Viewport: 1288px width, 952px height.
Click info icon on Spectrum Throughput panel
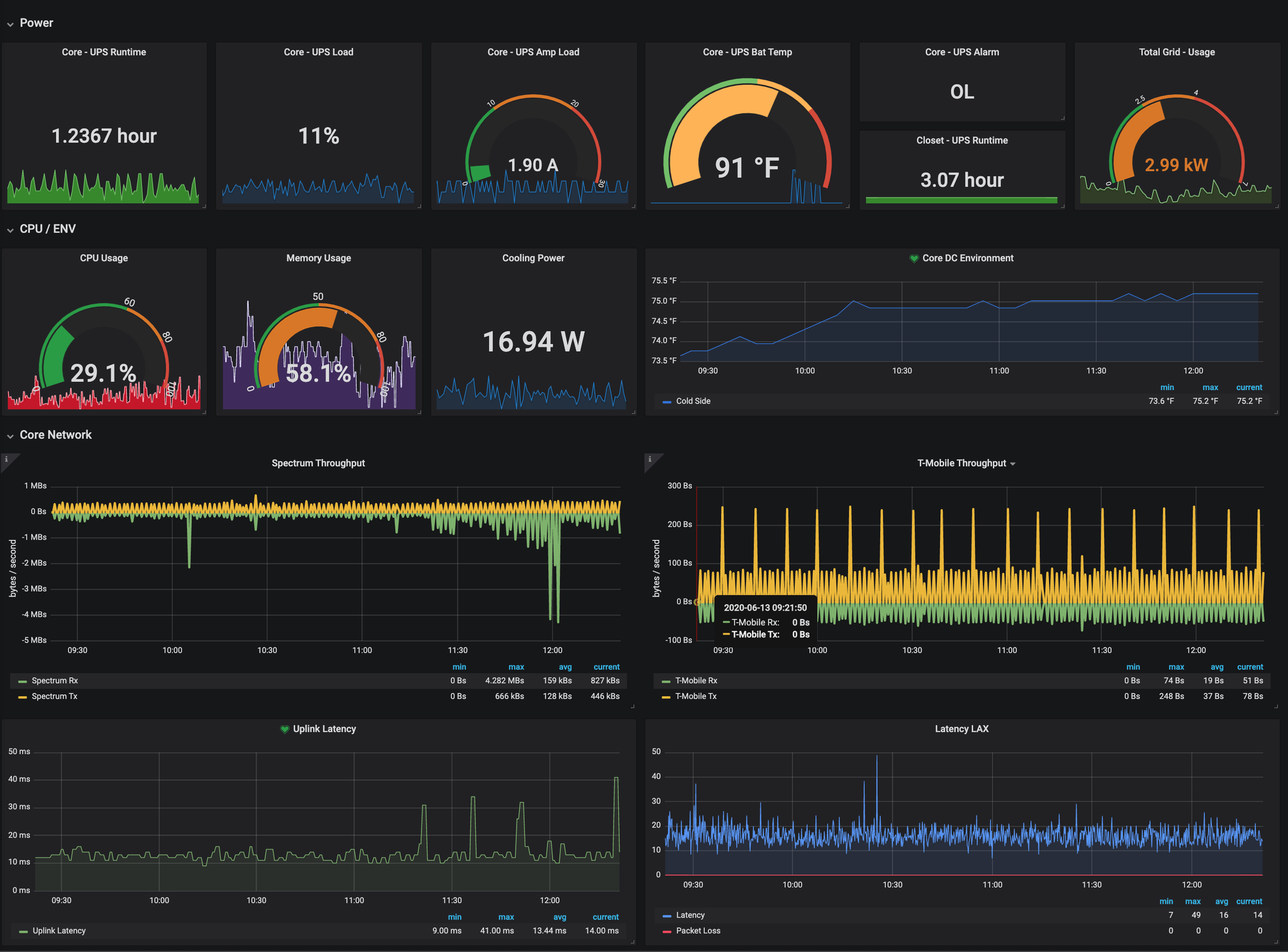6,459
